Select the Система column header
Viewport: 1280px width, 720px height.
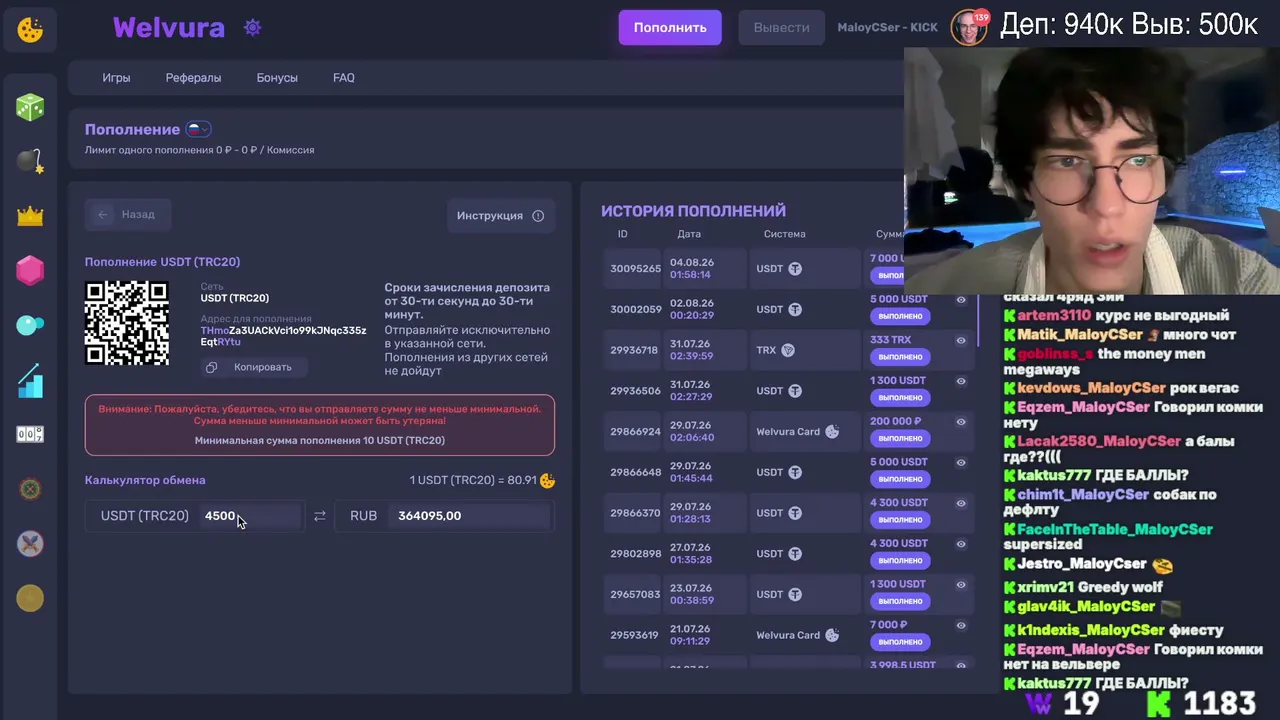[x=784, y=234]
